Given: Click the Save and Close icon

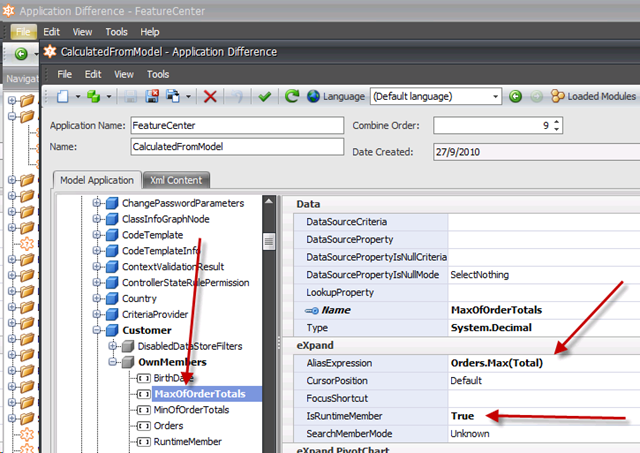Looking at the screenshot, I should [x=152, y=96].
